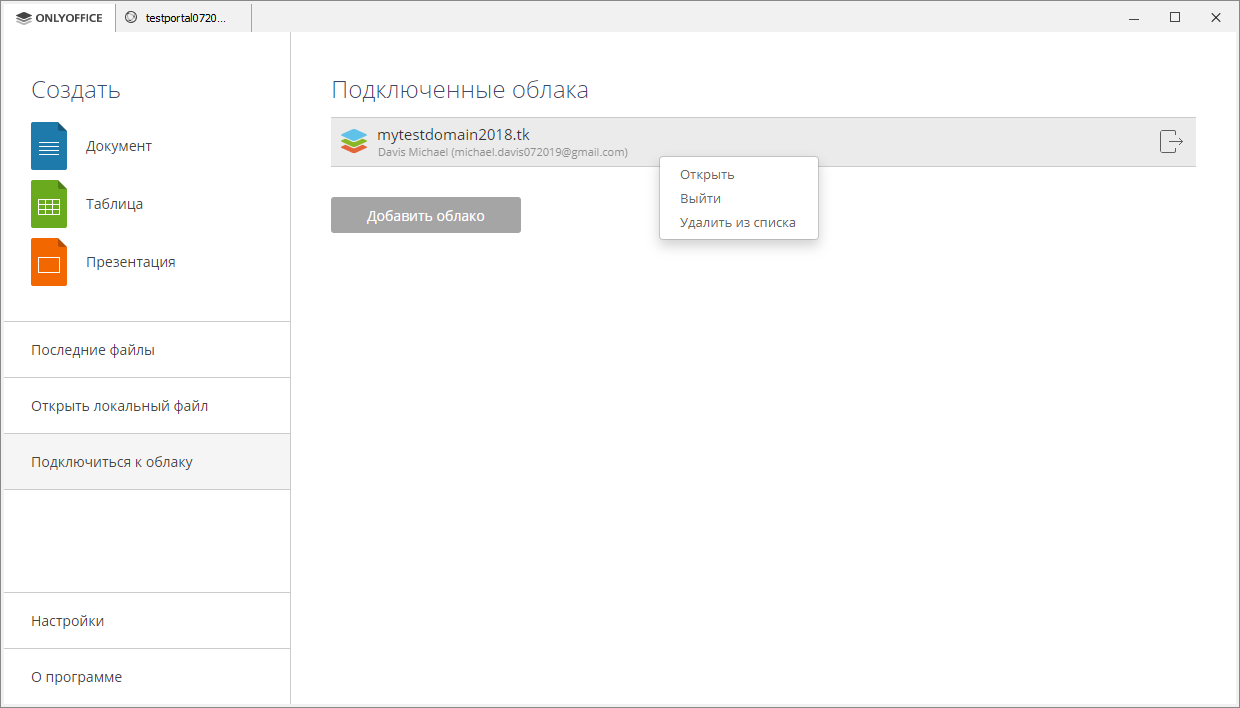The image size is (1240, 708).
Task: Click the cloud portal logo beside mytestdomain2018.tk
Action: (354, 142)
